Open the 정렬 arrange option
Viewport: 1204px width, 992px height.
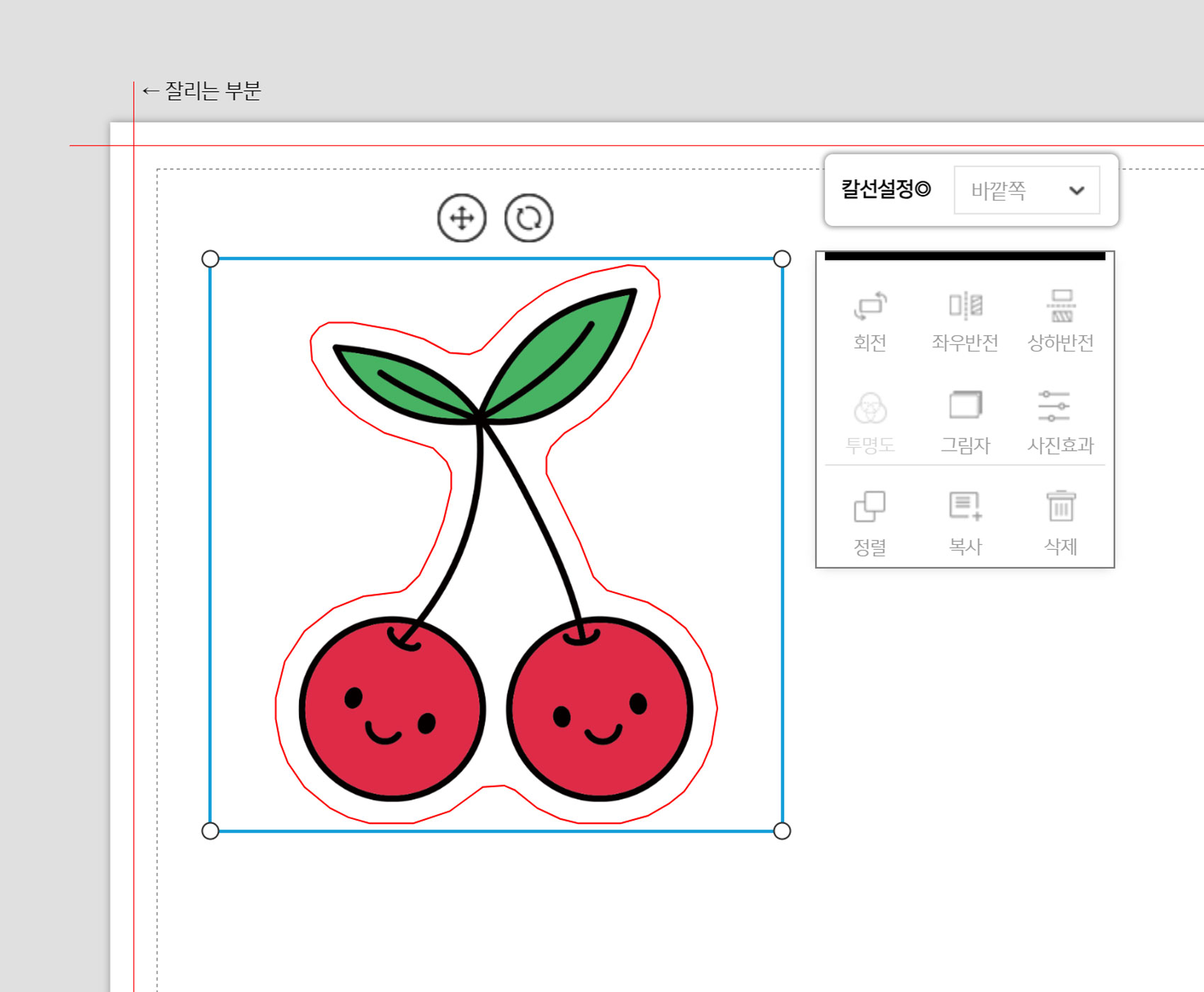point(870,524)
